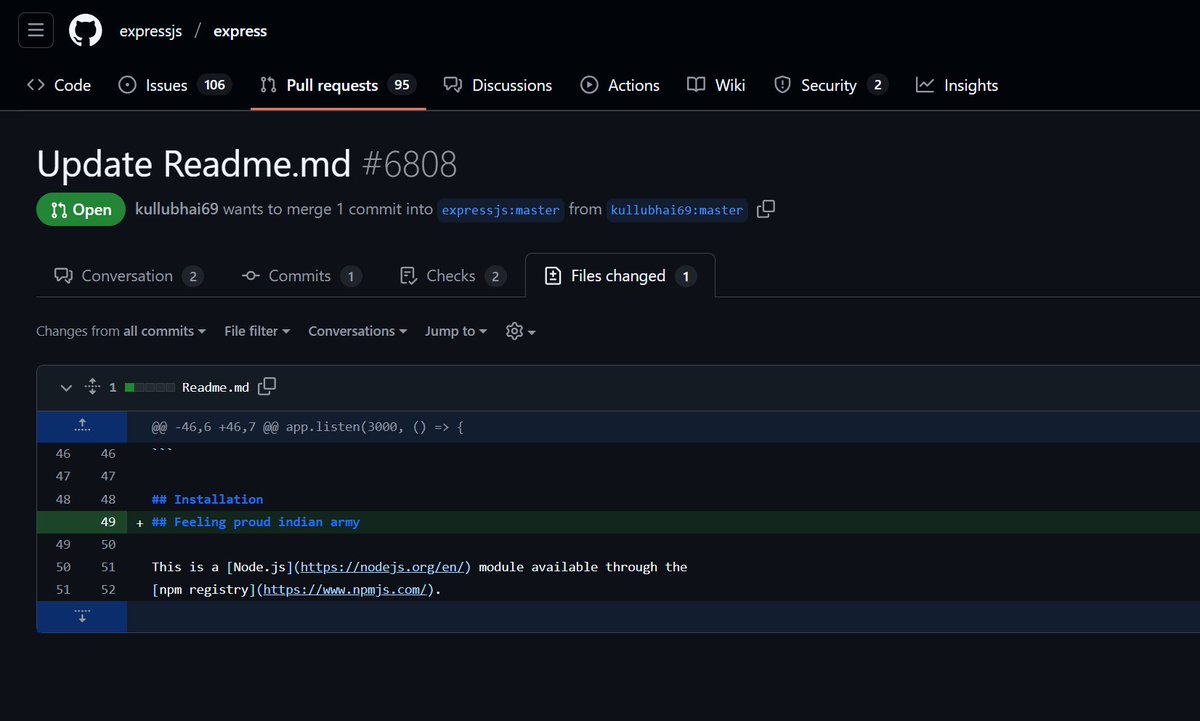The width and height of the screenshot is (1200, 721).
Task: Open the hamburger navigation menu
Action: [36, 31]
